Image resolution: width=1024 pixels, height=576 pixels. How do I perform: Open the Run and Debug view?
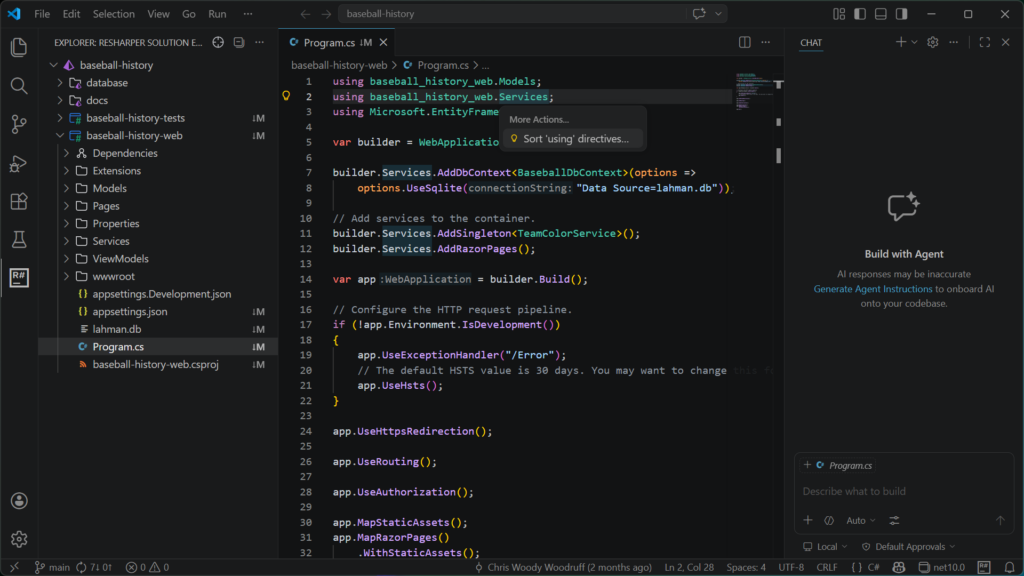(x=18, y=163)
